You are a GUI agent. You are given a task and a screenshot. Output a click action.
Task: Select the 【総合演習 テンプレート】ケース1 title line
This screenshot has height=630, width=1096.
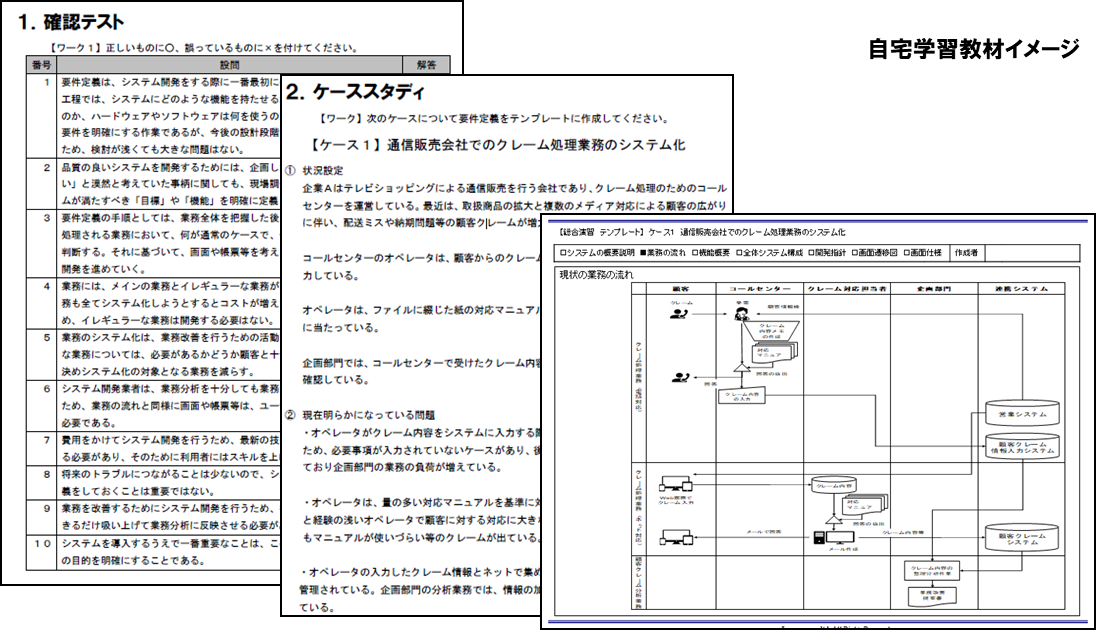click(x=702, y=231)
